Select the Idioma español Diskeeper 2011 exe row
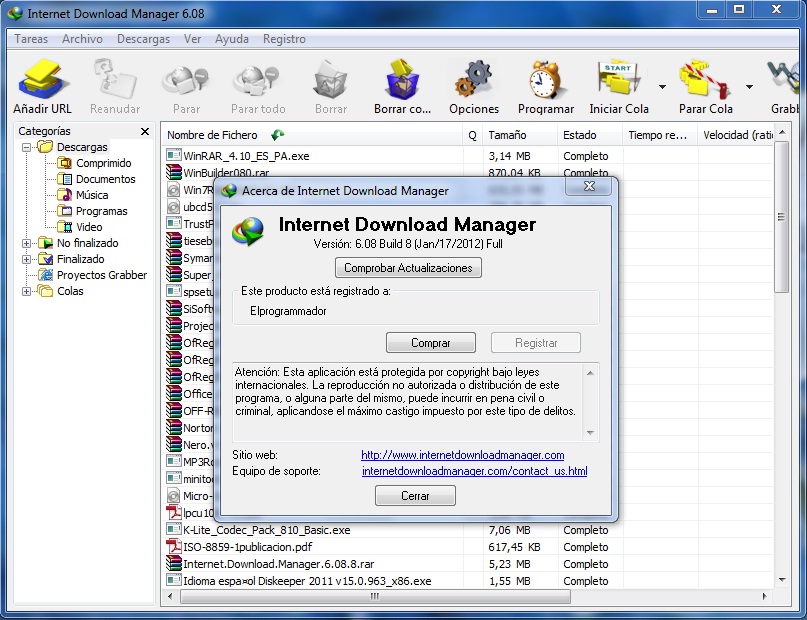Screen dimensions: 807x620 [x=468, y=581]
